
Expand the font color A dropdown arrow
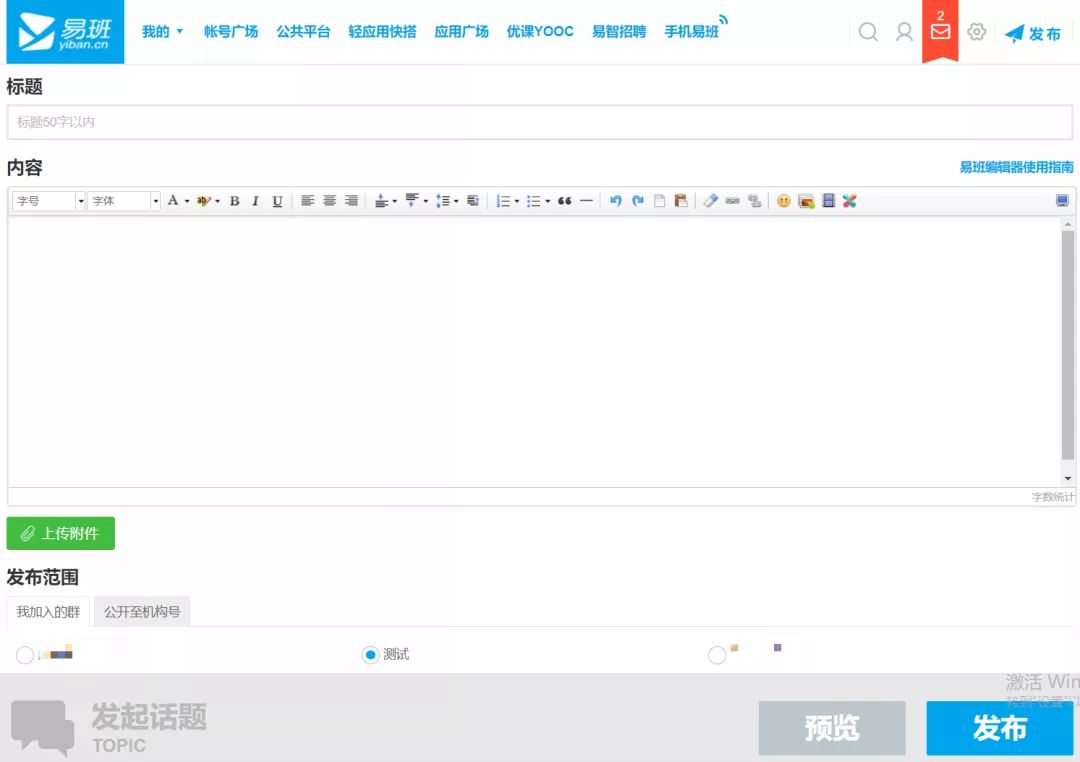click(x=187, y=201)
